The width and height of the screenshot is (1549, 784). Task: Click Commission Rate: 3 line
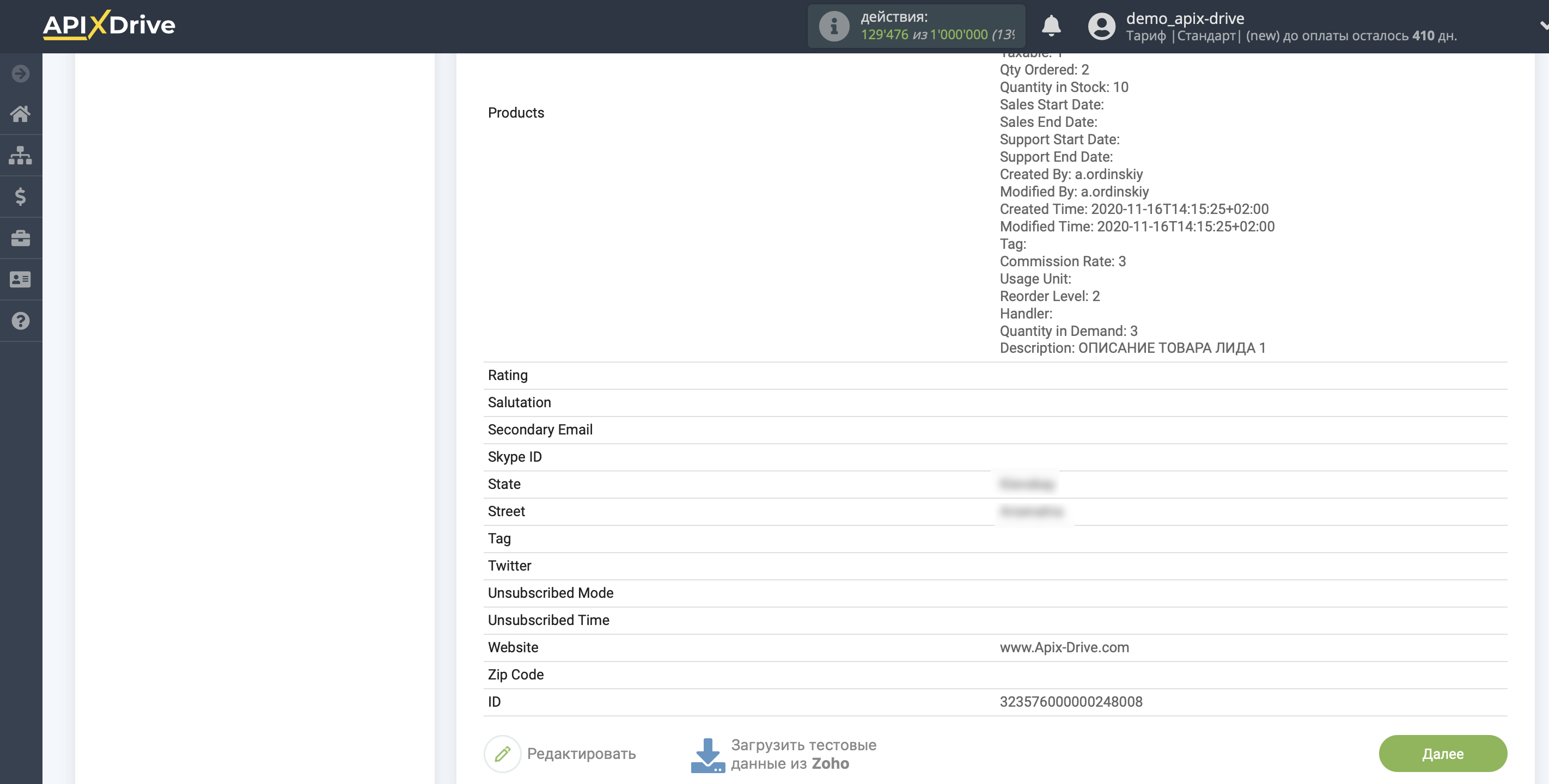coord(1062,261)
